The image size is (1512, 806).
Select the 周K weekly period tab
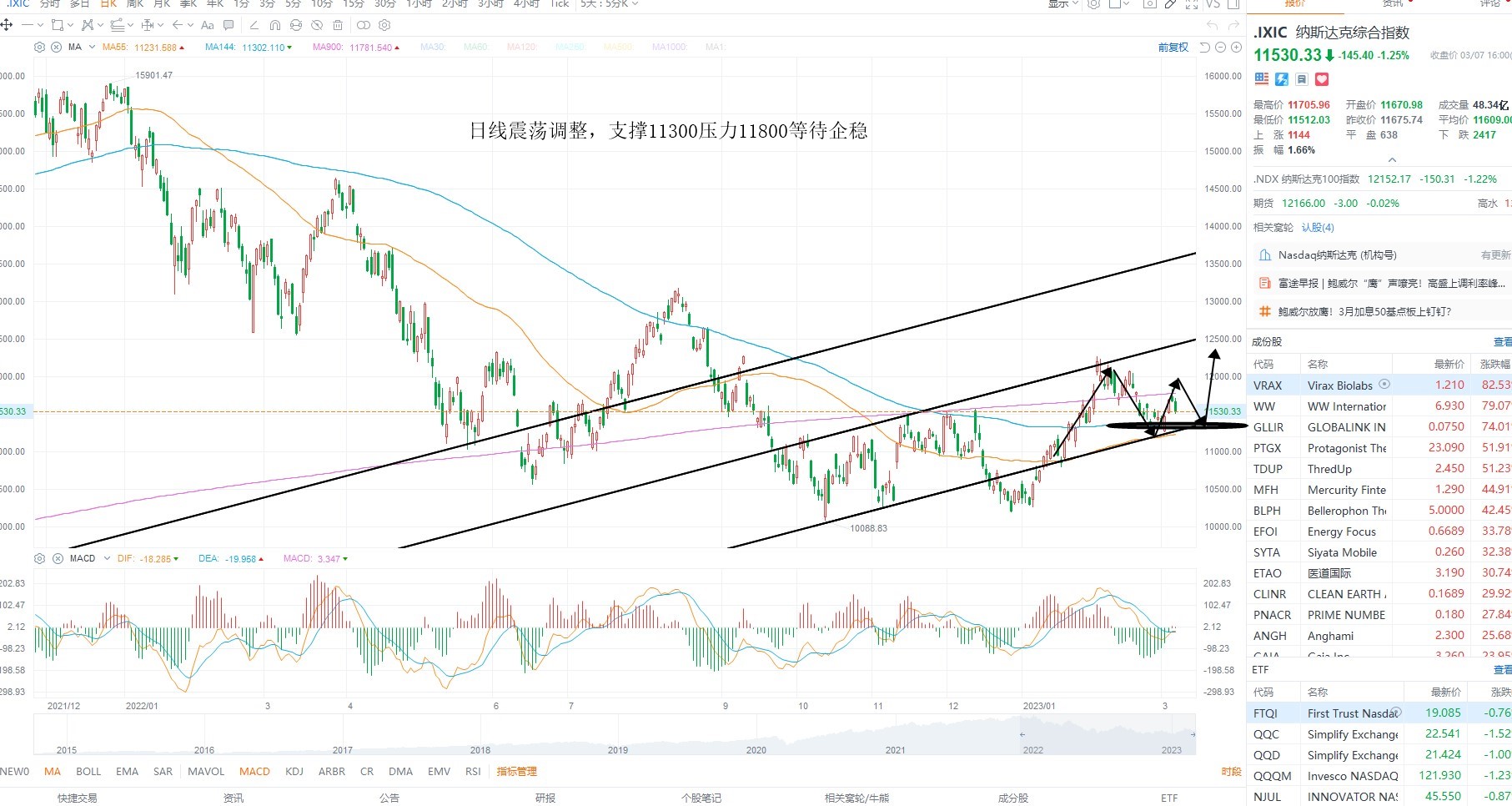[135, 4]
